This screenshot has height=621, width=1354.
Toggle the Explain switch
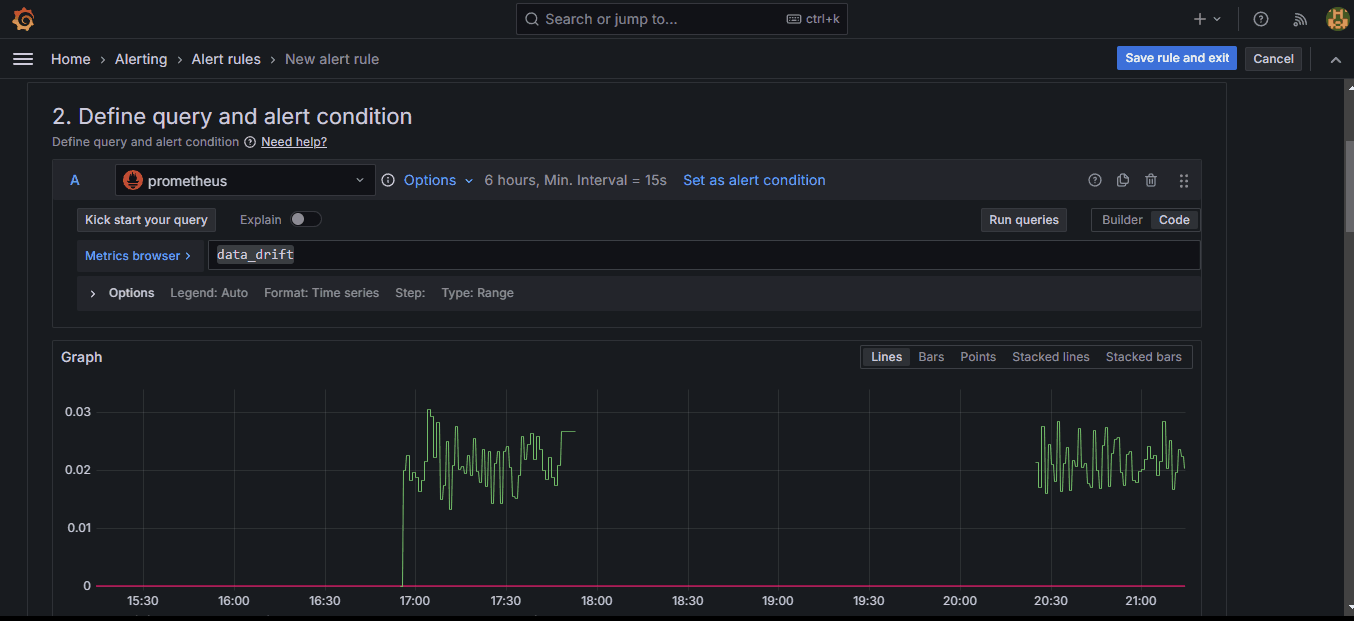[x=306, y=219]
